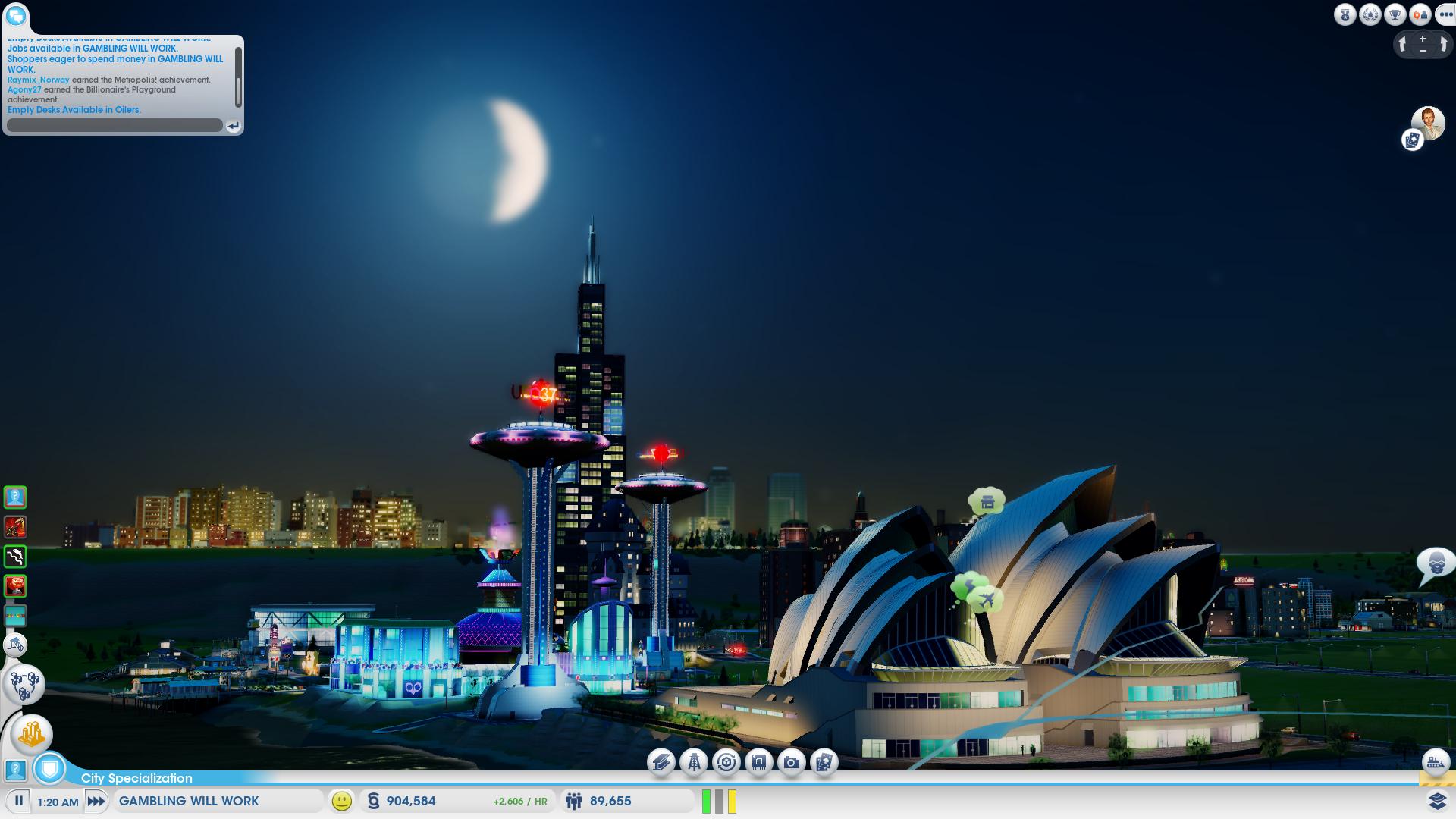
Task: Open the Gambling cards specialization
Action: [824, 762]
